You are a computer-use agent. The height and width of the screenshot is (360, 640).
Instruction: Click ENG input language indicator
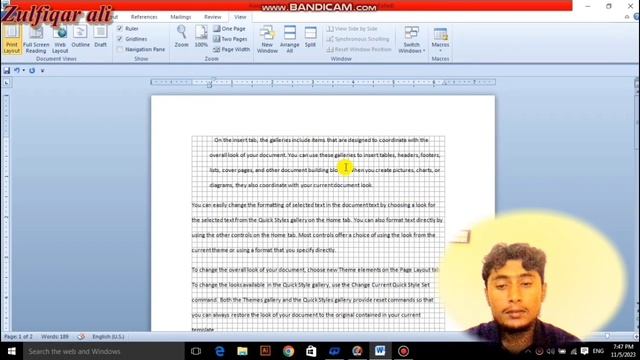click(598, 351)
